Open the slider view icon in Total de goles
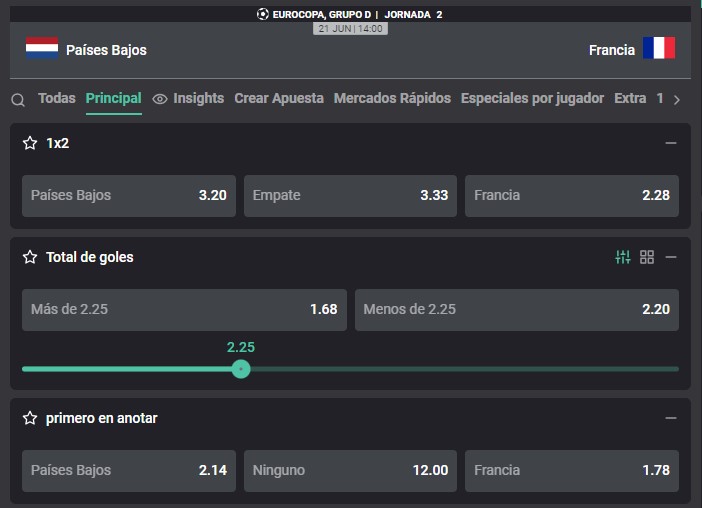This screenshot has height=508, width=702. click(623, 257)
